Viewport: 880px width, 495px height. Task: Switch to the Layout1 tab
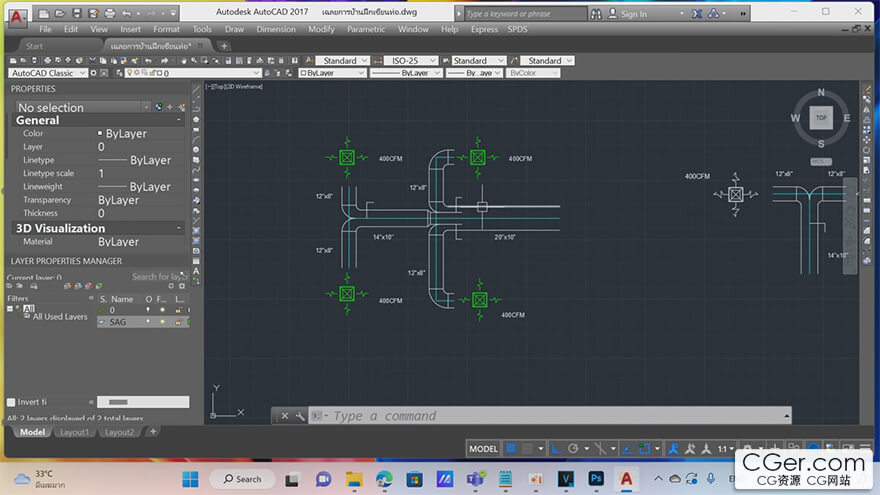(72, 432)
